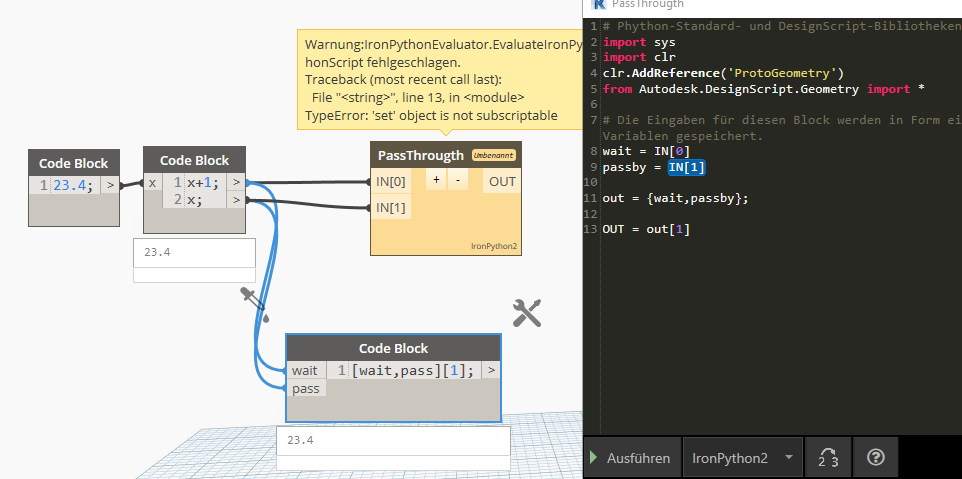Click line 'out = {wait,passby};' in editor
Viewport: 962px width, 479px height.
tap(675, 198)
